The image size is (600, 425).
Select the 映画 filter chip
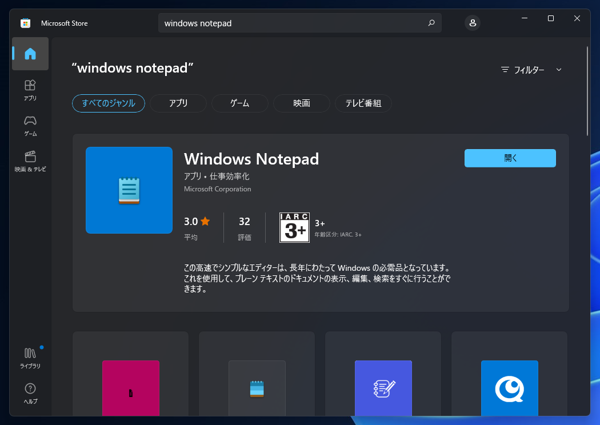[302, 103]
